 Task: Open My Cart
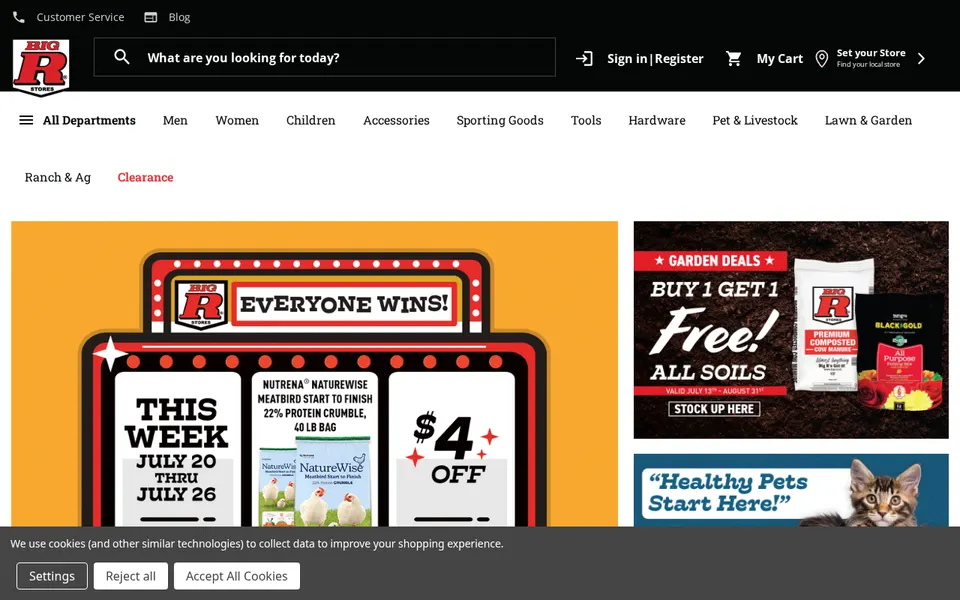779,58
